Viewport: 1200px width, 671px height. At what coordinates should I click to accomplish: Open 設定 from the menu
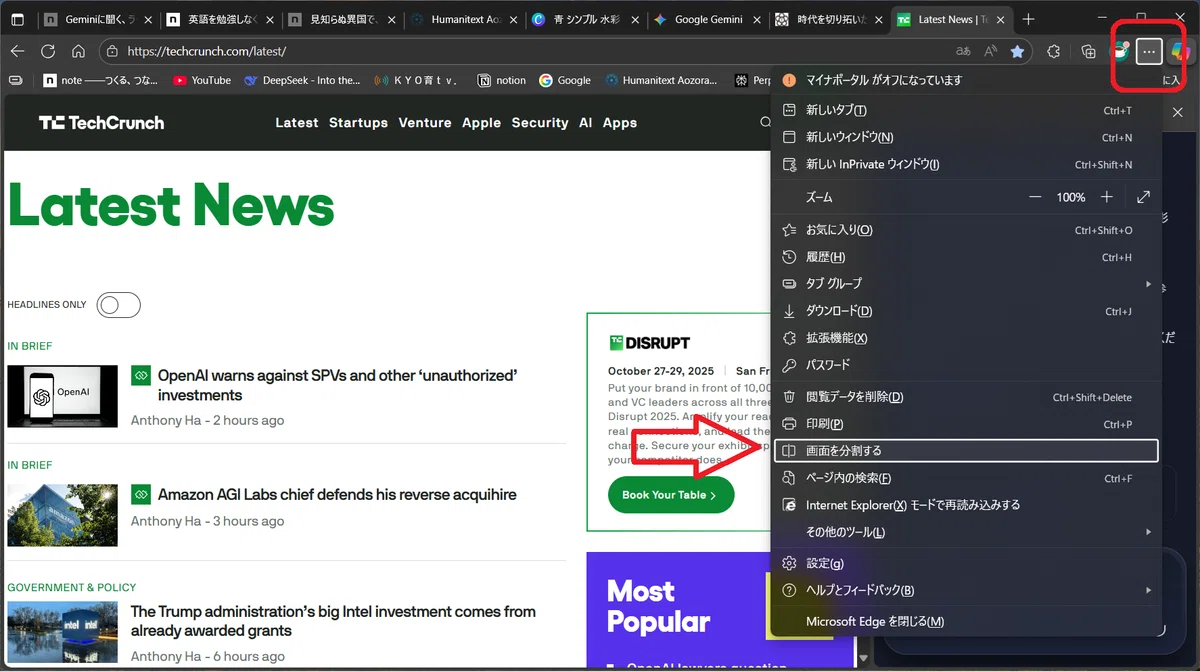tap(966, 563)
